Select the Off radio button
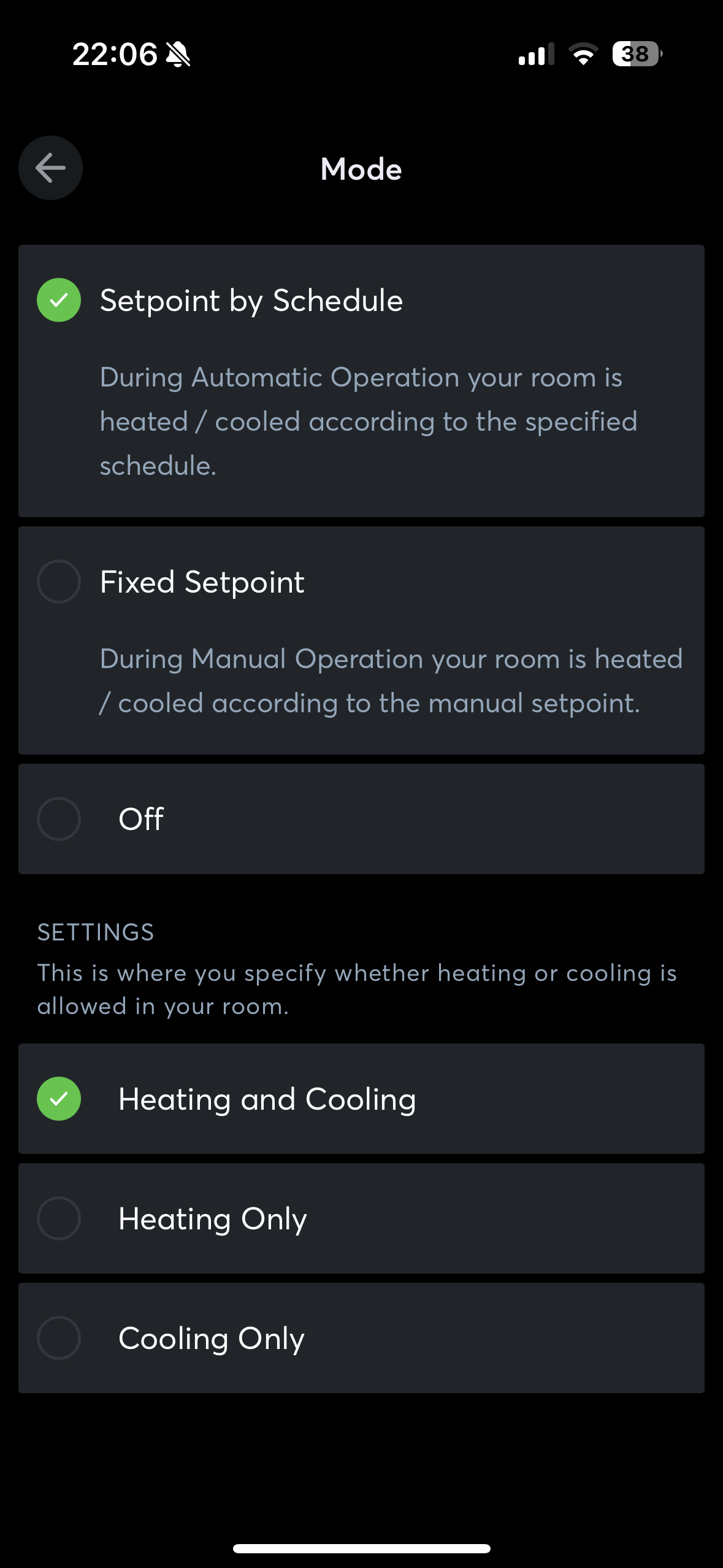Image resolution: width=723 pixels, height=1568 pixels. click(59, 819)
